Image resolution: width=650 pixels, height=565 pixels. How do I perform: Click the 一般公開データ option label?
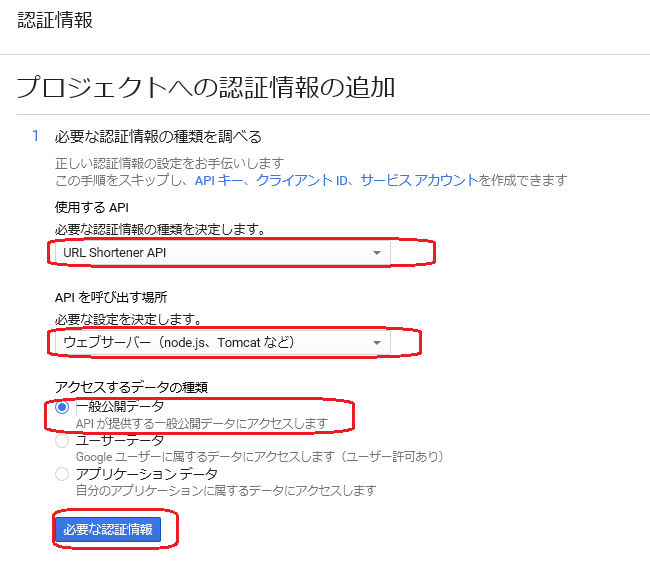(120, 406)
